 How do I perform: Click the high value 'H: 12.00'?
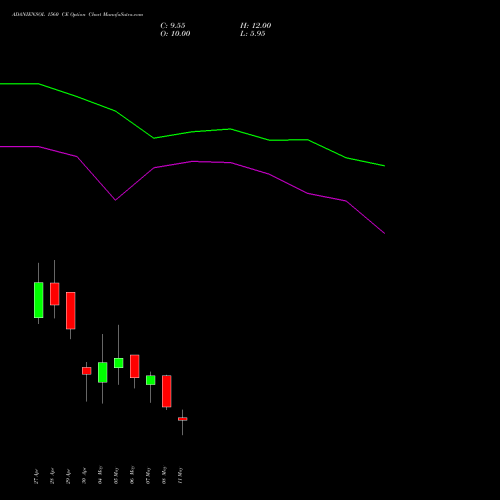coord(256,26)
